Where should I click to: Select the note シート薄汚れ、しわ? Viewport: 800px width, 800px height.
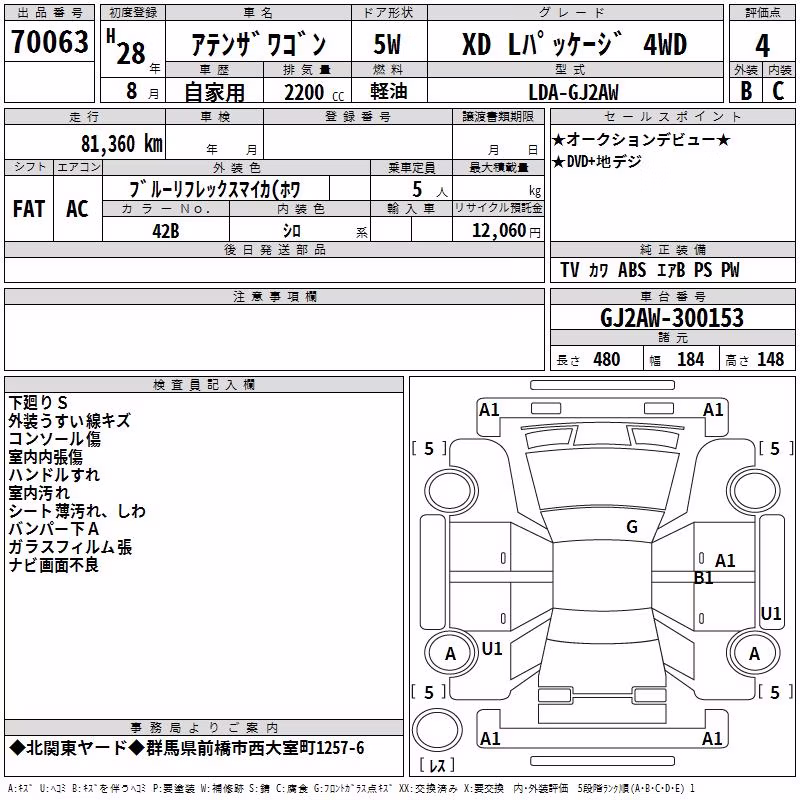[77, 511]
